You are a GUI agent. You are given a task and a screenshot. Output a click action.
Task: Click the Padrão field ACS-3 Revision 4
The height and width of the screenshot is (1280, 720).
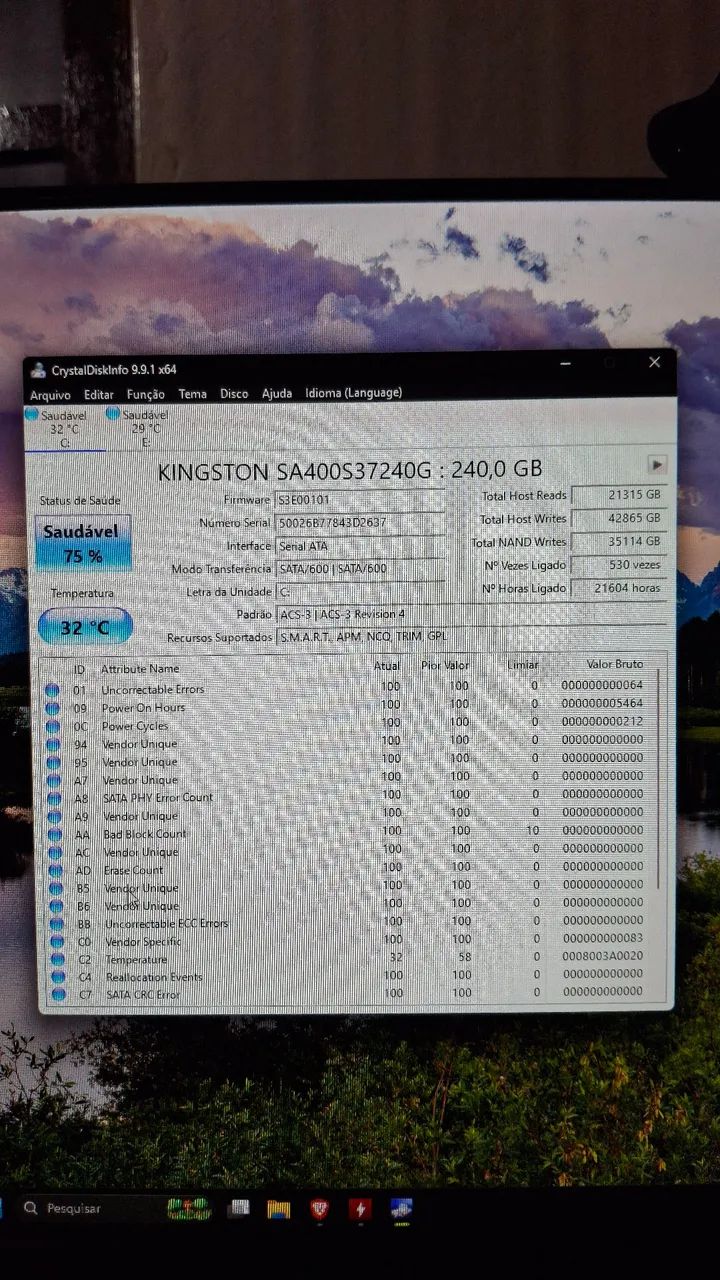pyautogui.click(x=470, y=614)
